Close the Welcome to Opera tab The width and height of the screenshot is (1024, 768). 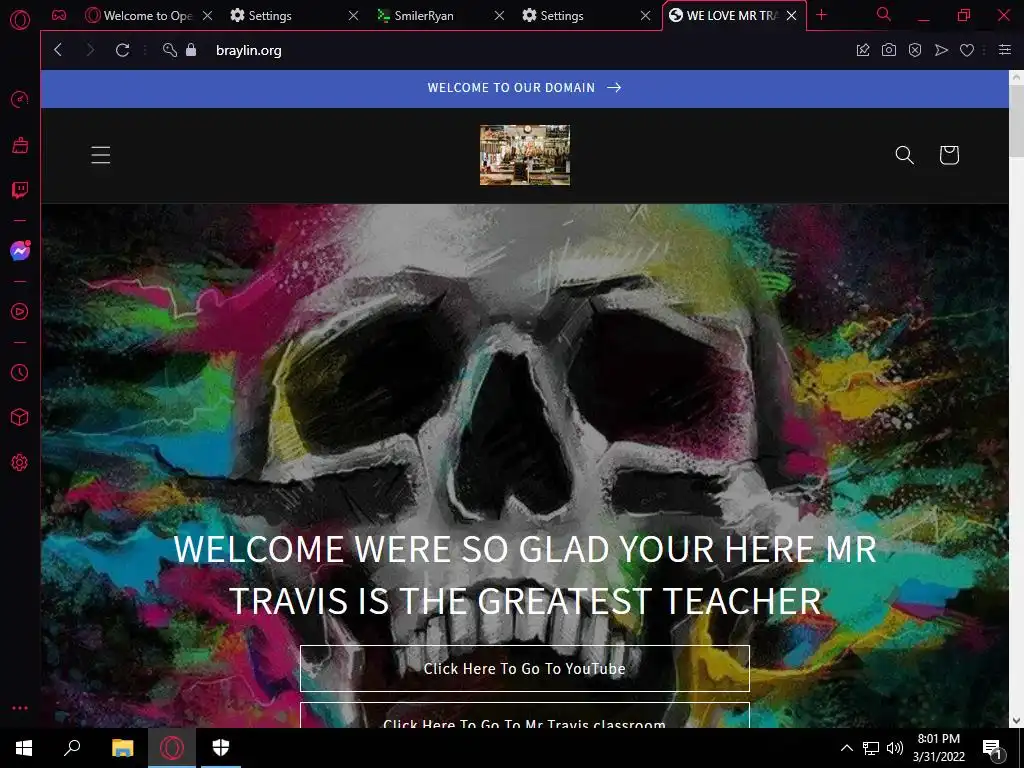pyautogui.click(x=208, y=16)
